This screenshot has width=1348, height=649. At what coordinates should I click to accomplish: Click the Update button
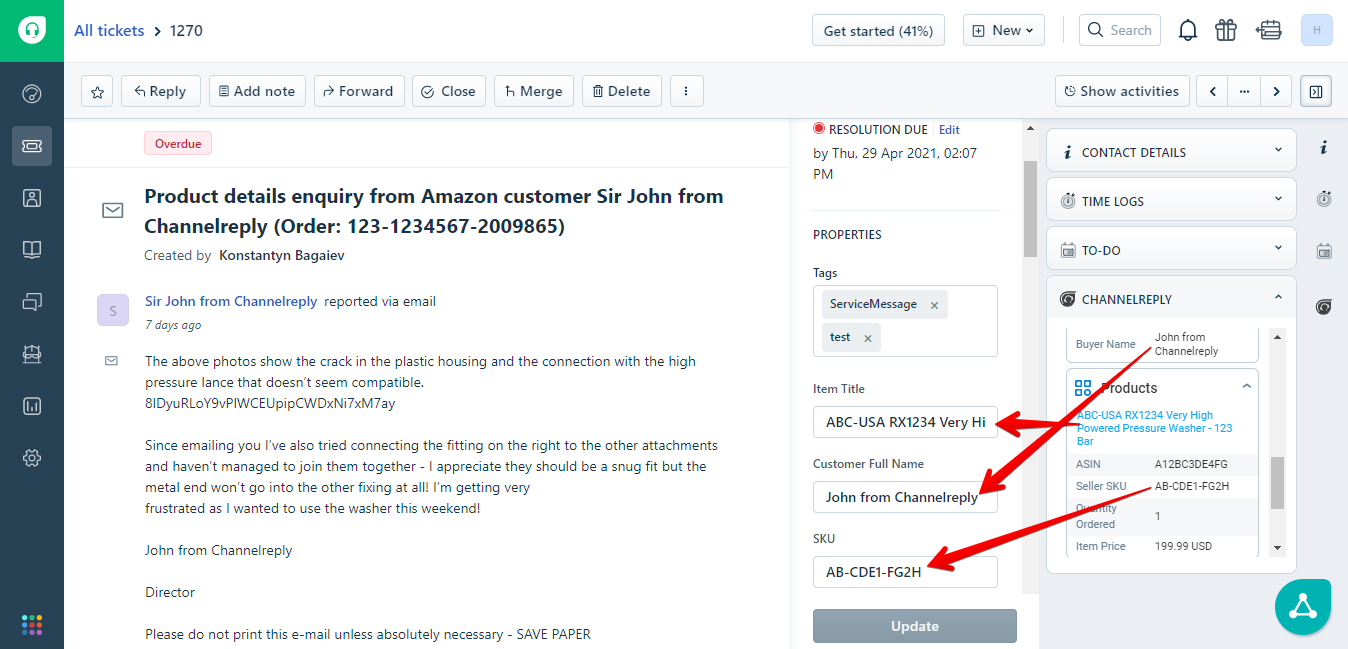click(x=915, y=626)
